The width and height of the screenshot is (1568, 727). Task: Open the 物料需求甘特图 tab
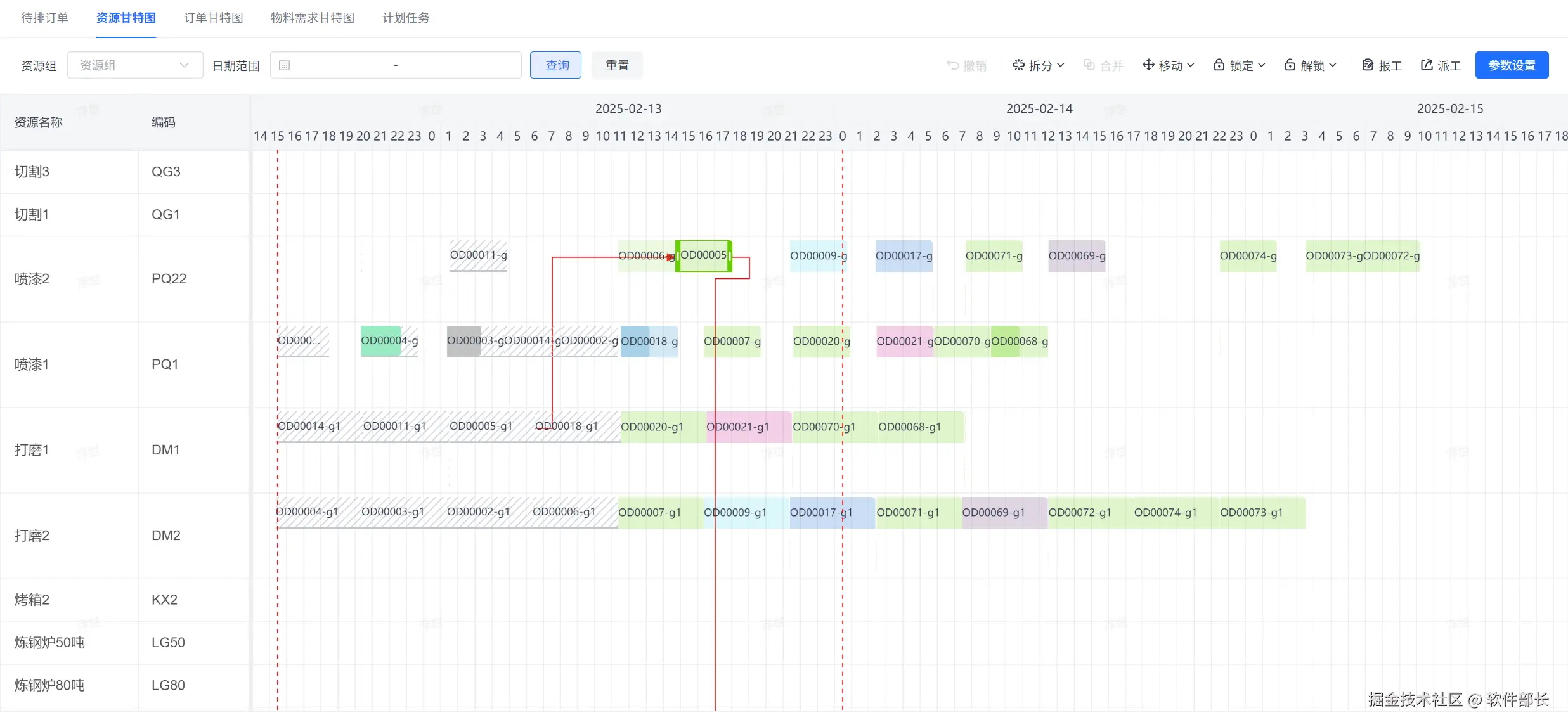[x=312, y=18]
